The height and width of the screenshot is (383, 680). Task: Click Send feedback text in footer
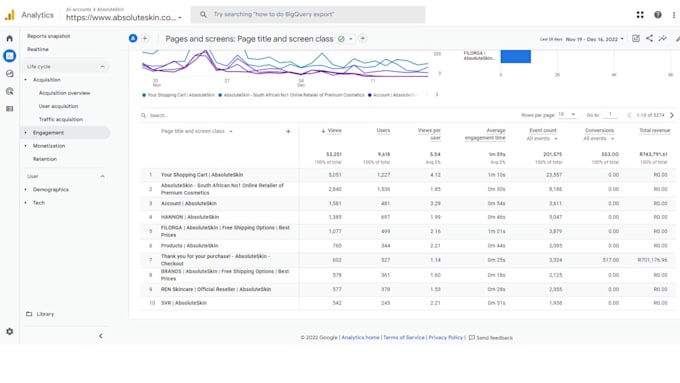[x=494, y=338]
